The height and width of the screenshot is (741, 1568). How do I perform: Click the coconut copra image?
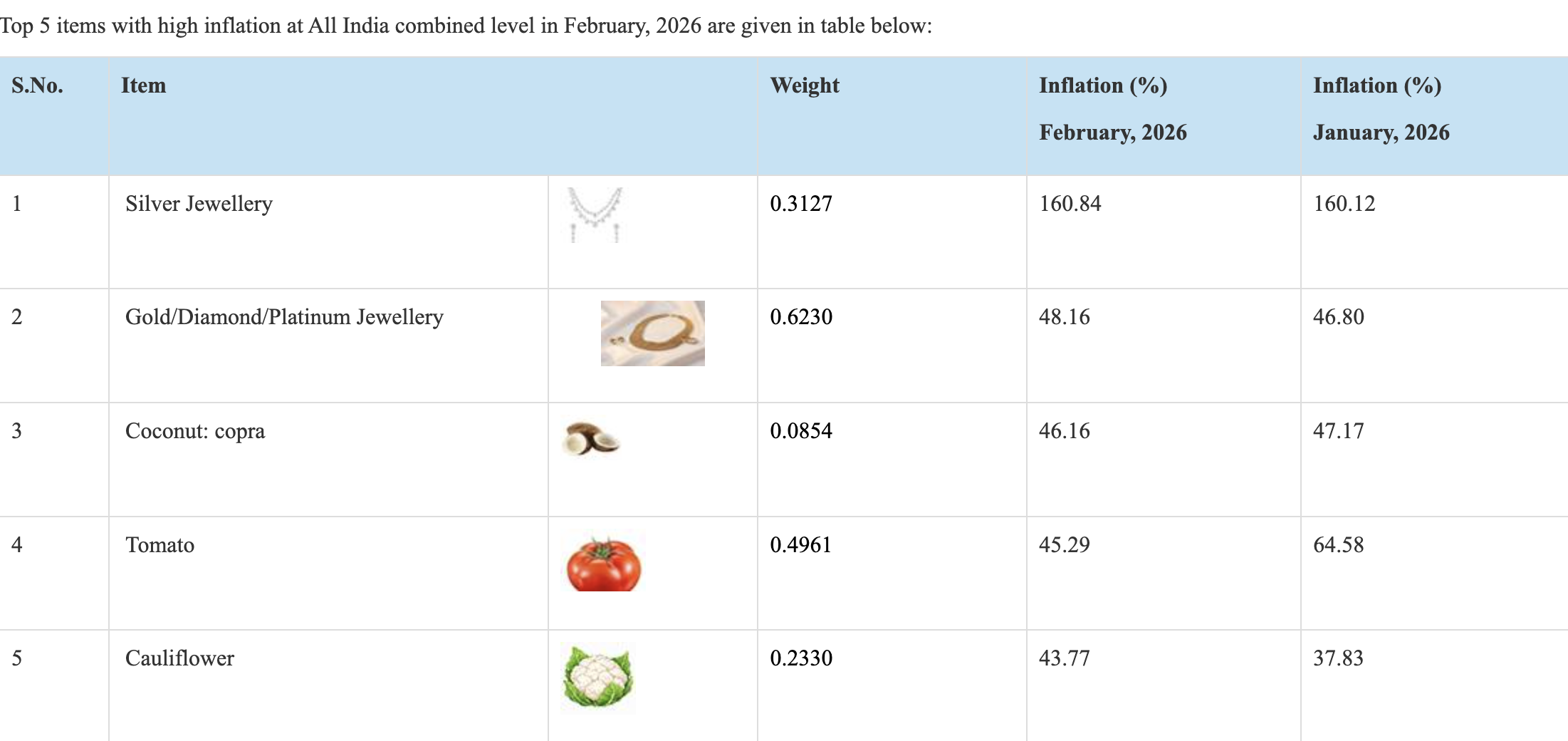[591, 438]
